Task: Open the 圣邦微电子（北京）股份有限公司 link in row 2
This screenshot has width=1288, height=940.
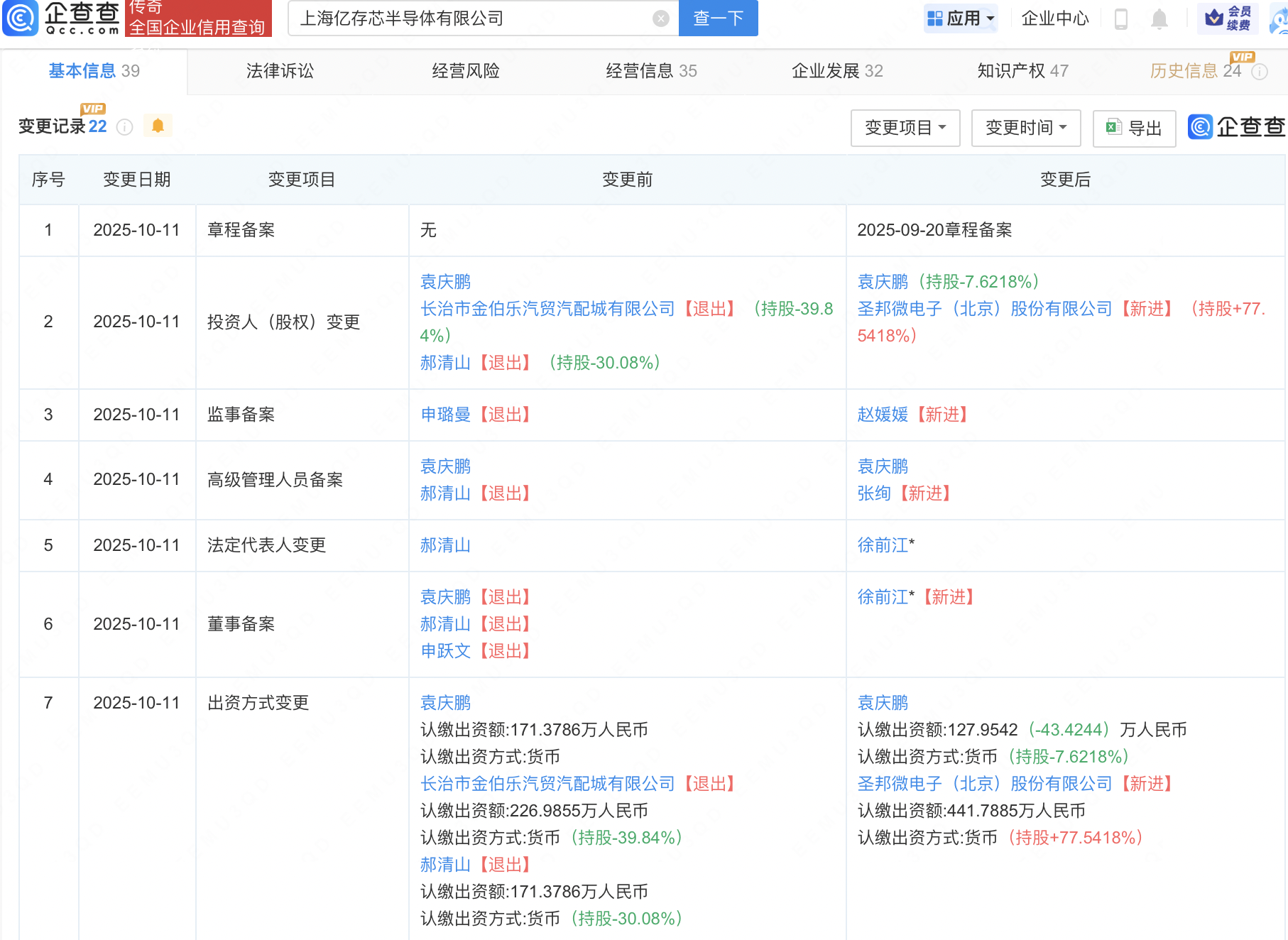Action: pyautogui.click(x=984, y=309)
